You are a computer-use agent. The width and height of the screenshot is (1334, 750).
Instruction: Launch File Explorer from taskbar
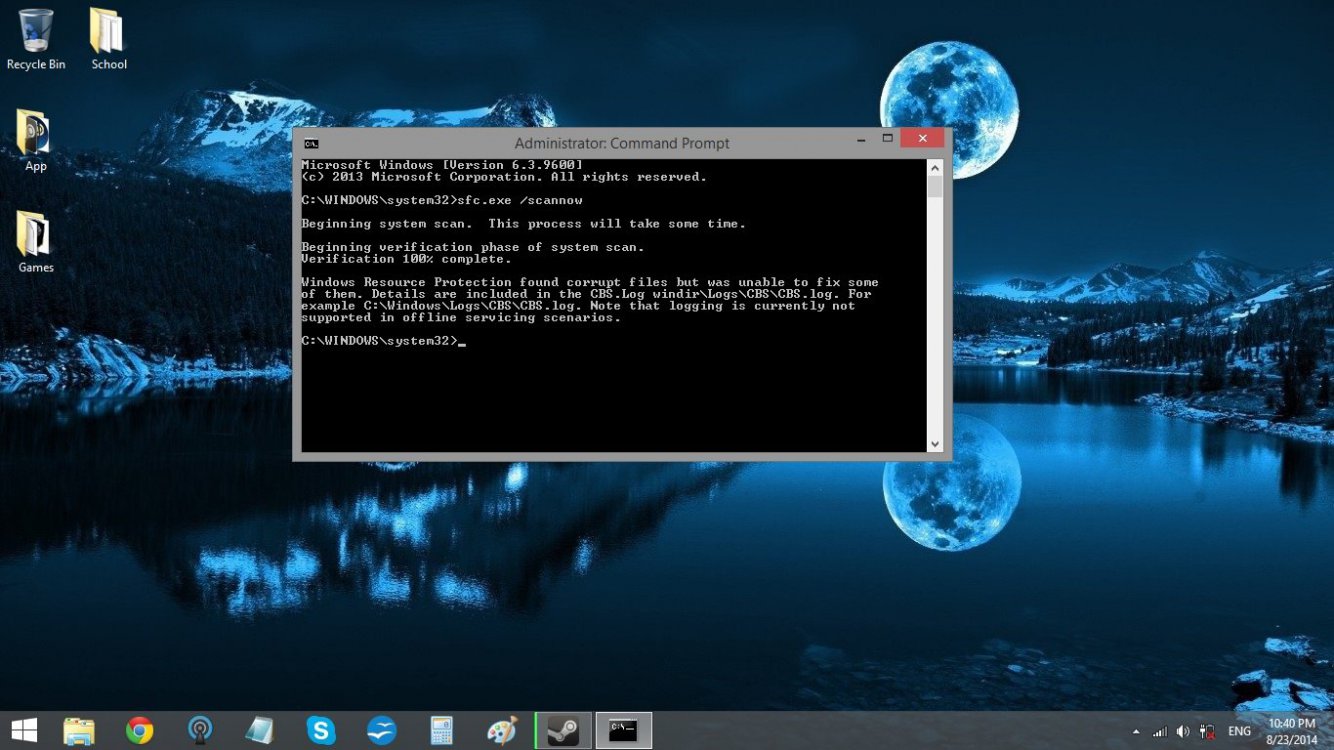[x=79, y=731]
